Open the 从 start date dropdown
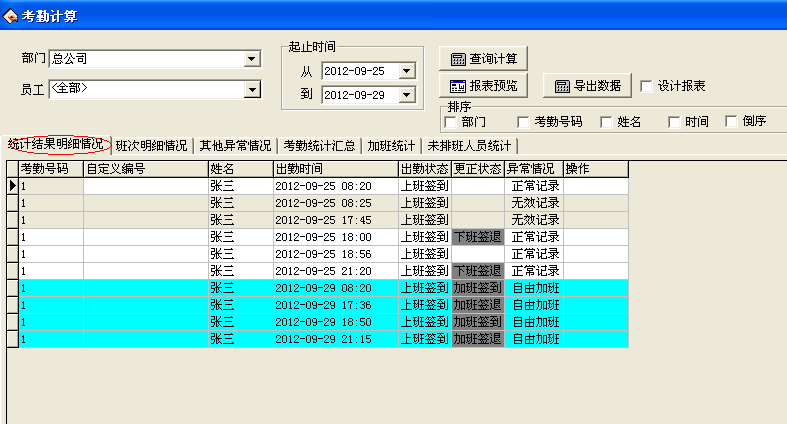Viewport: 787px width, 424px height. pyautogui.click(x=407, y=71)
